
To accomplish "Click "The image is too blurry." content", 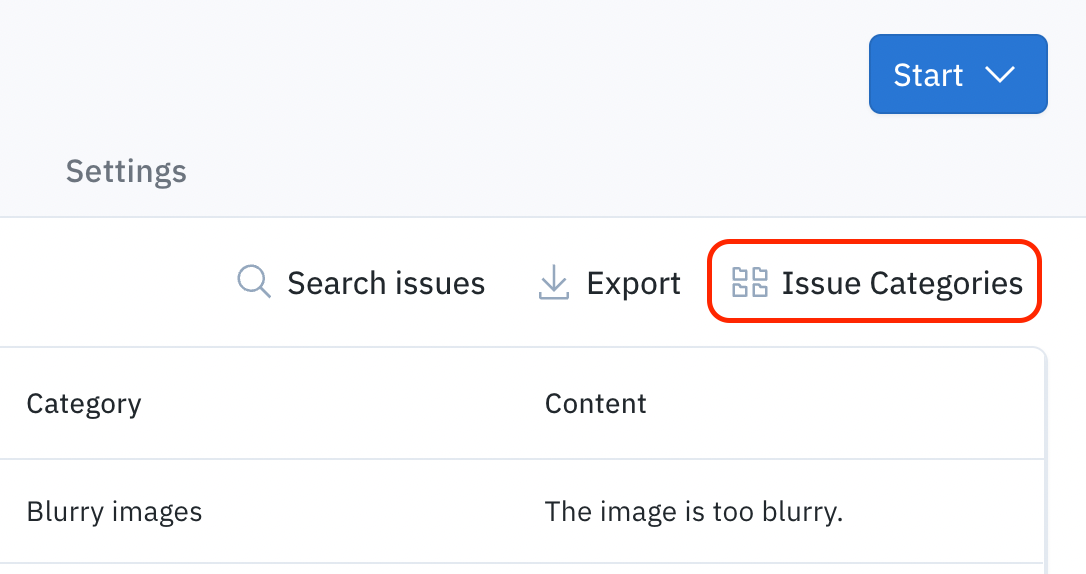I will click(694, 512).
